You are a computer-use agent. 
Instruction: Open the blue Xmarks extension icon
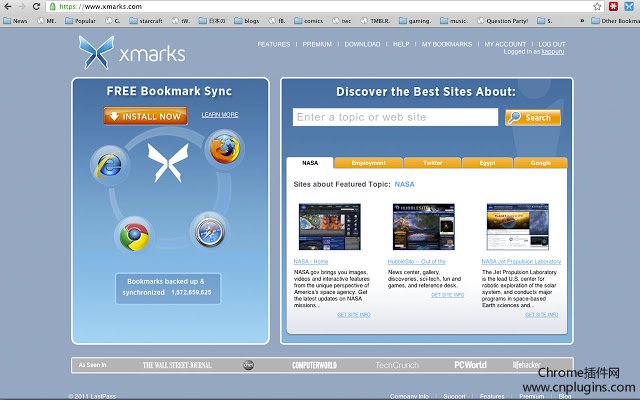629,7
